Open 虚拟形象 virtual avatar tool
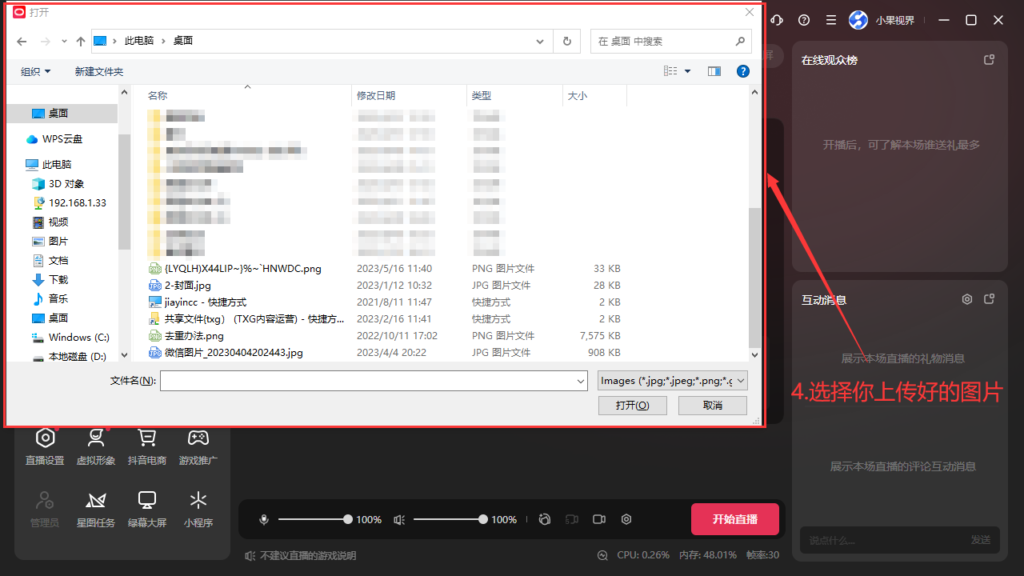This screenshot has height=576, width=1024. 96,445
